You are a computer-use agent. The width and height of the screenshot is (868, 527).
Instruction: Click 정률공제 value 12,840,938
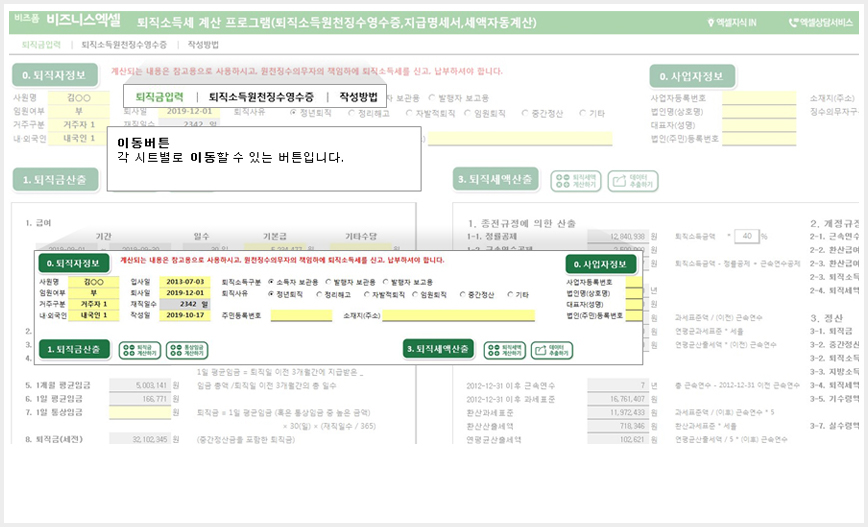pos(618,236)
